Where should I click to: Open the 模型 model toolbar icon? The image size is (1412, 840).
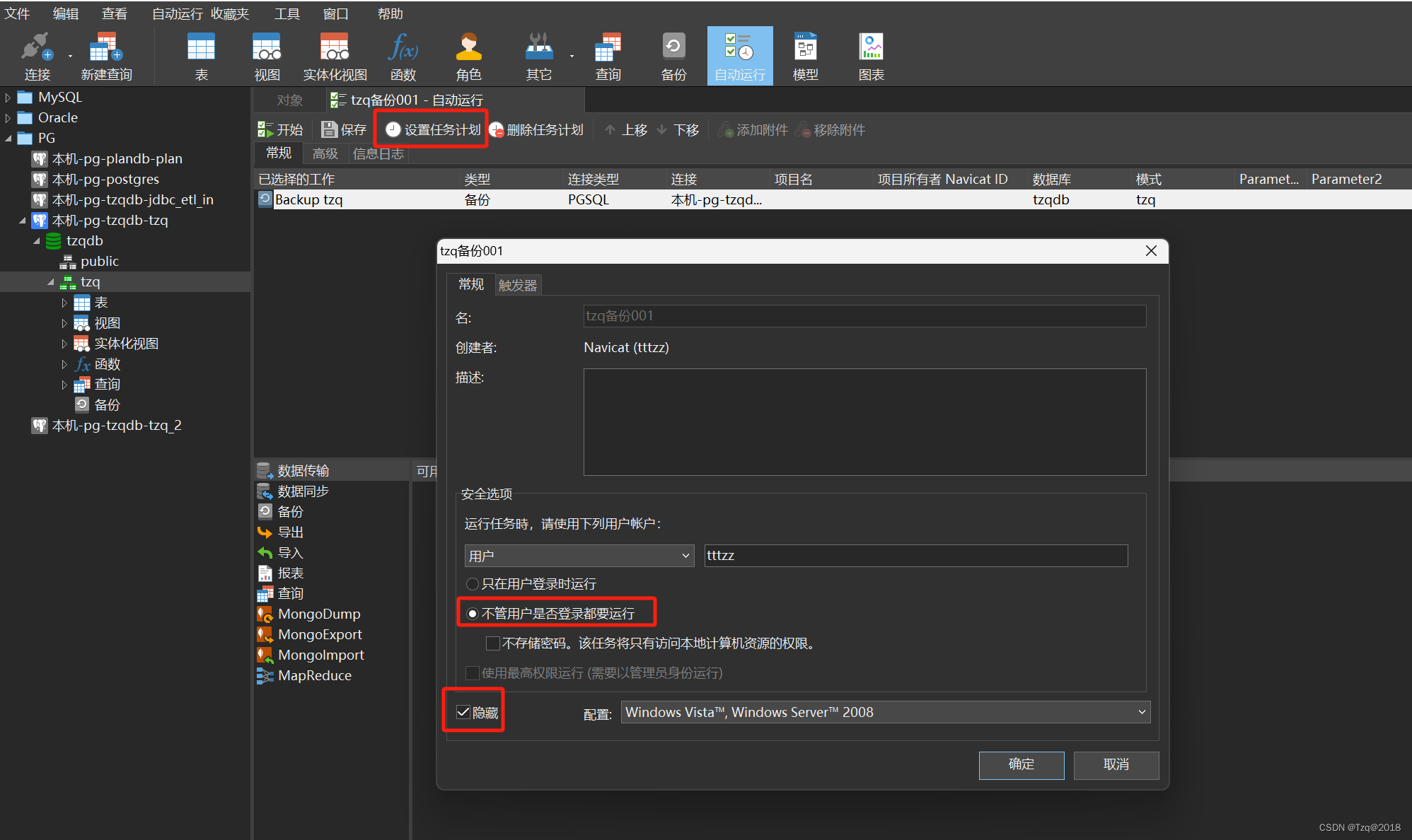[805, 57]
